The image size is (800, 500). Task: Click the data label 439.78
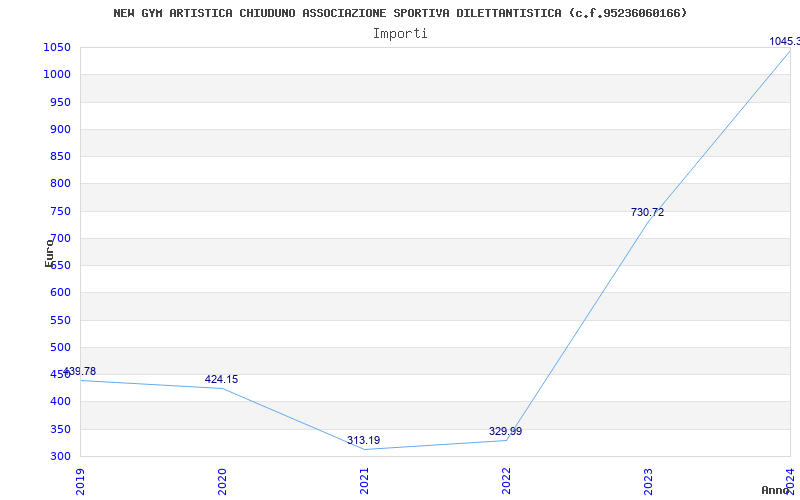pos(79,371)
